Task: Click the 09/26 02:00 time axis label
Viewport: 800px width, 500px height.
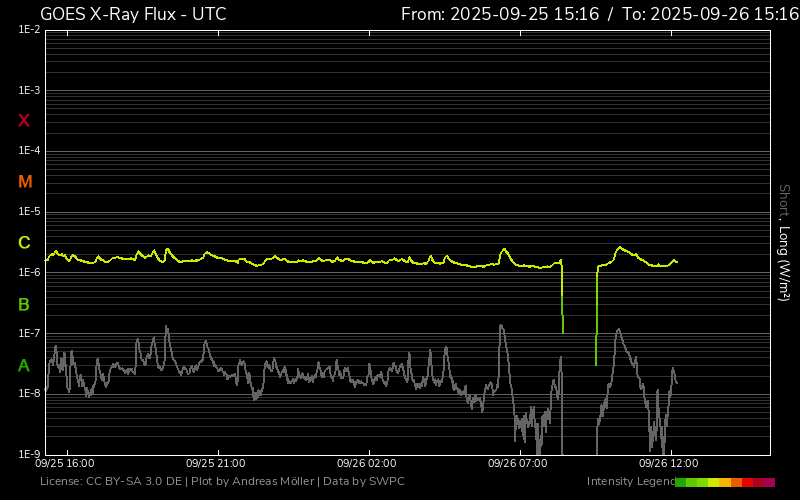Action: (367, 464)
